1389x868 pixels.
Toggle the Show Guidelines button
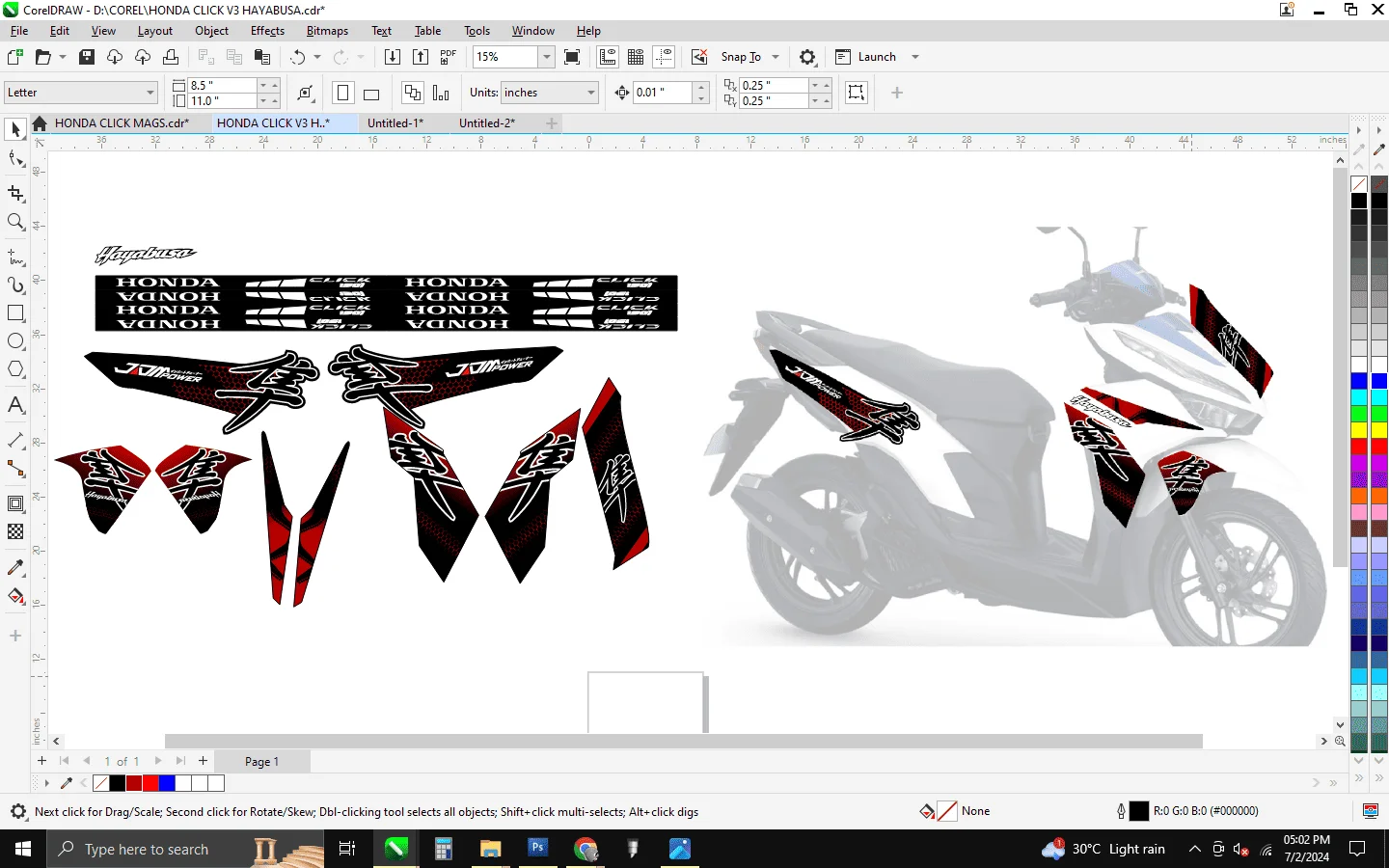(x=664, y=57)
